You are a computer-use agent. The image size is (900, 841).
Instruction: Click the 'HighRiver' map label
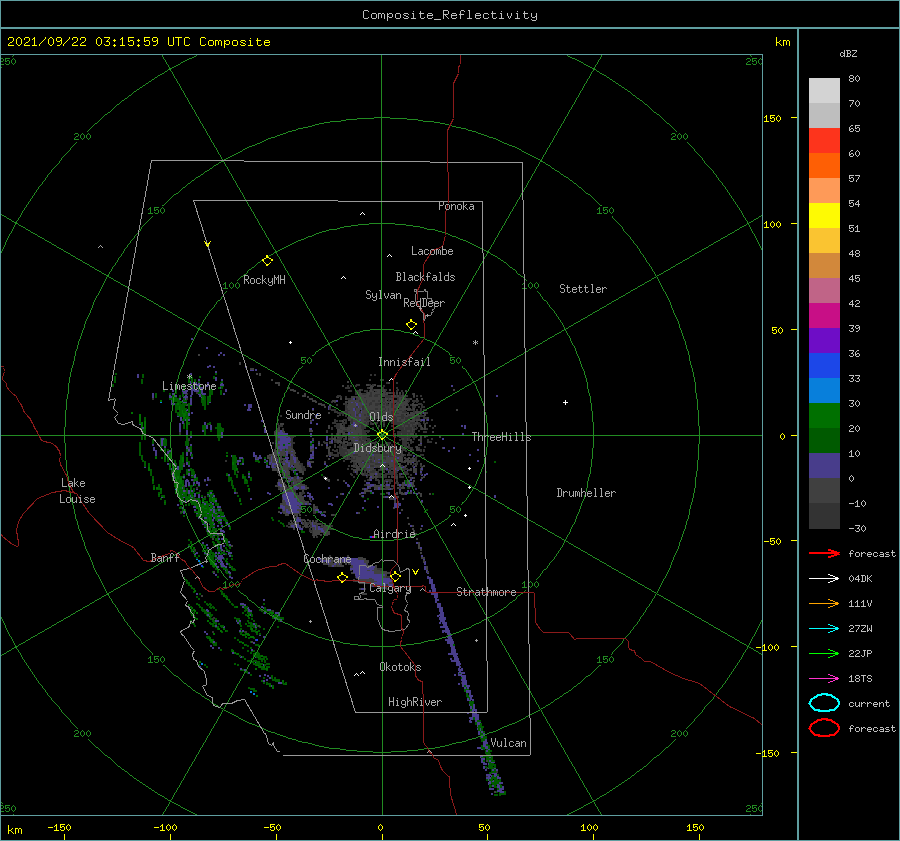click(415, 702)
